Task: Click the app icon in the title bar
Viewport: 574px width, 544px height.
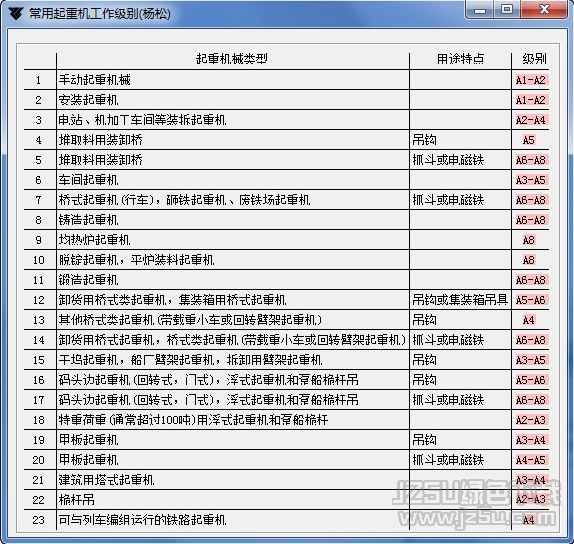Action: pyautogui.click(x=16, y=14)
